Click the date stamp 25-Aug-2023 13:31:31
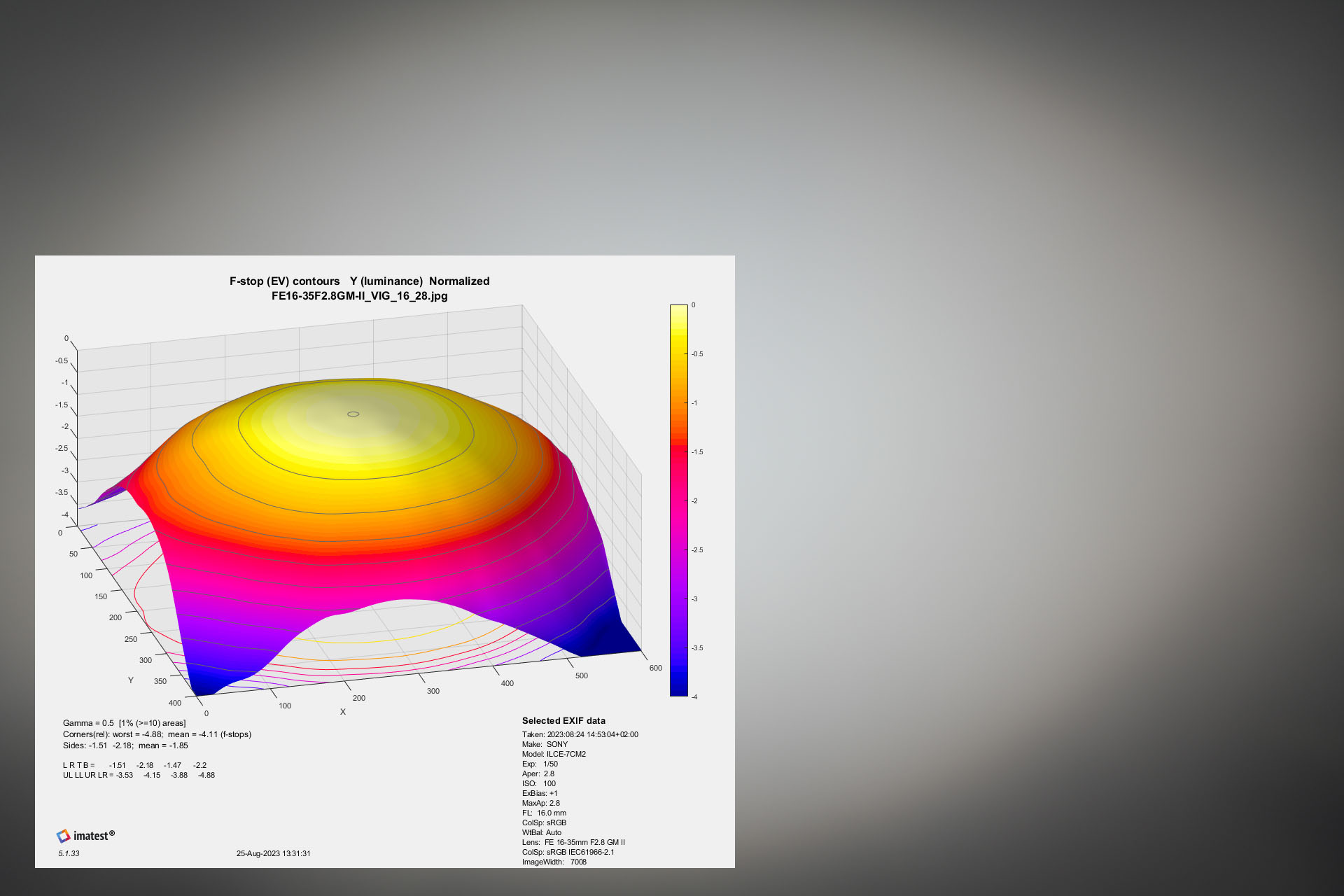This screenshot has width=1344, height=896. pyautogui.click(x=273, y=854)
